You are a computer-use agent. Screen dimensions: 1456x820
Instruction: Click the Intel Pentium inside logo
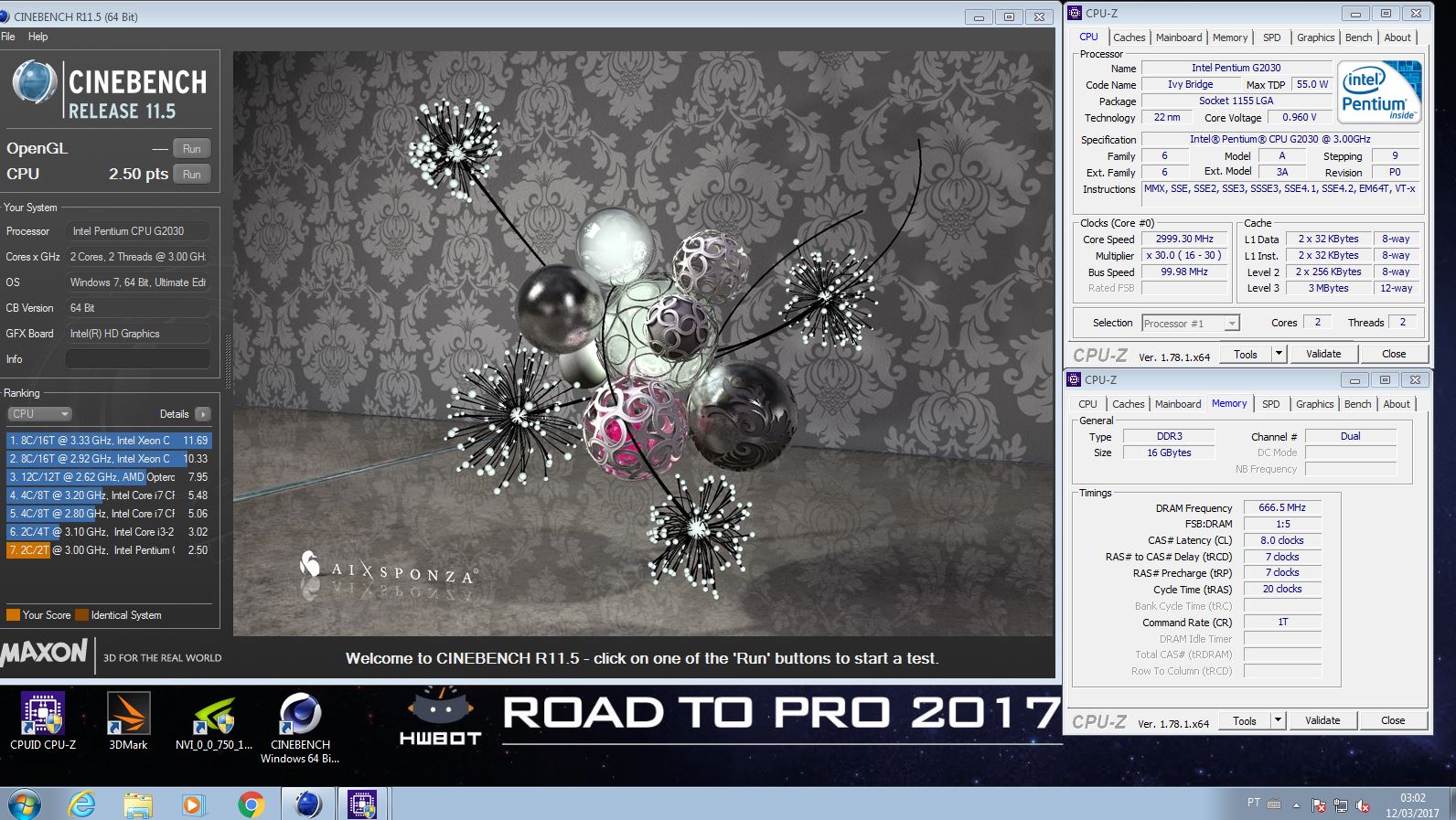[x=1379, y=91]
